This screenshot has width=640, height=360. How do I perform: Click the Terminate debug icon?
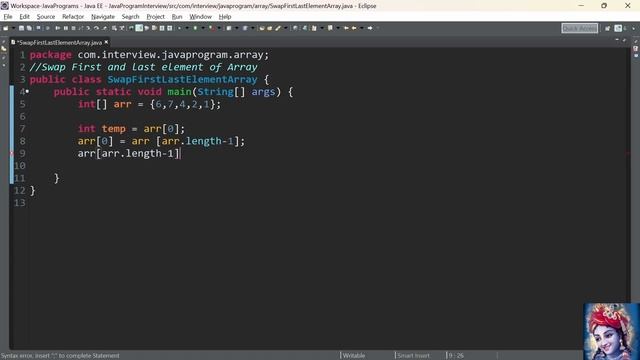[x=73, y=28]
